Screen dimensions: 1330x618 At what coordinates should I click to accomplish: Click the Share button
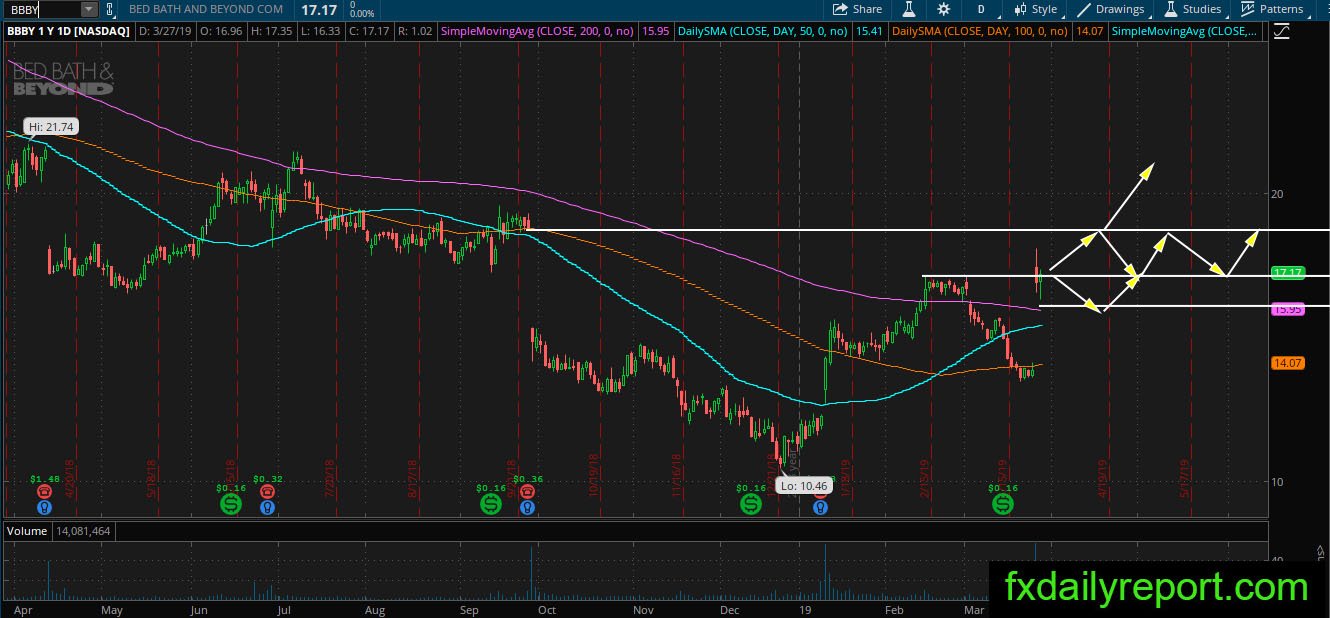pyautogui.click(x=858, y=9)
